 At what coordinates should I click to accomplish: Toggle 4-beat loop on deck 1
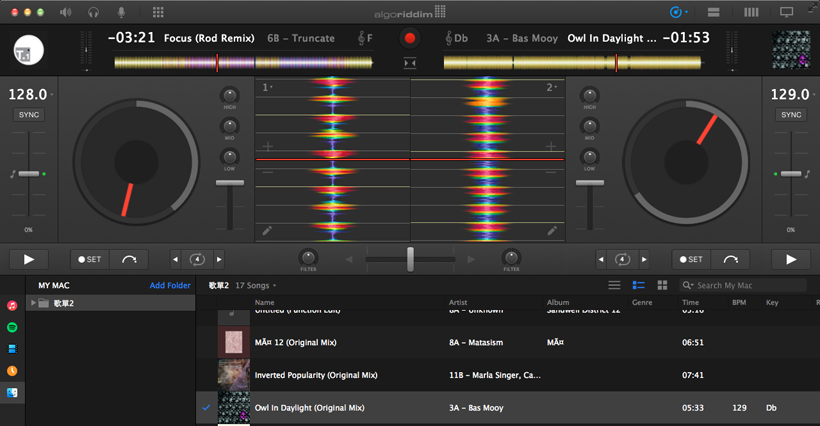tap(197, 259)
